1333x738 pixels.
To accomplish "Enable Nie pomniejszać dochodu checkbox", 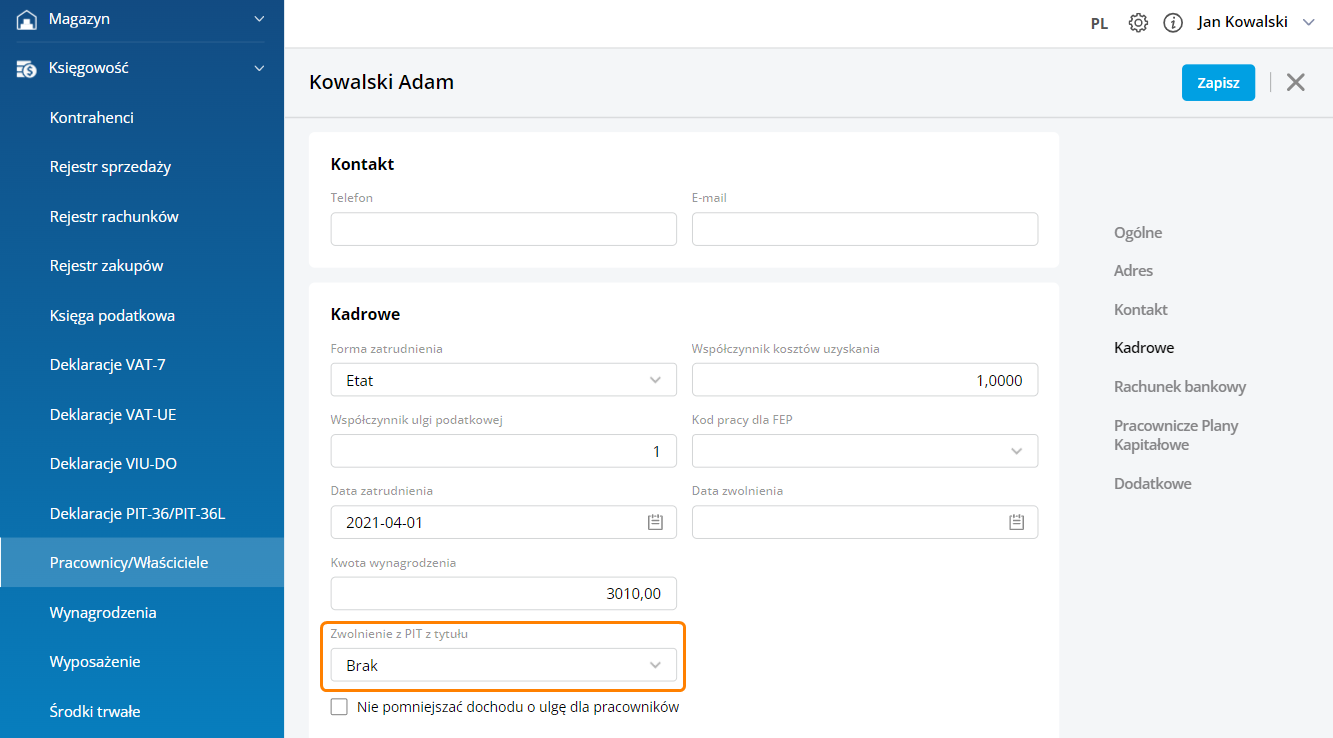I will click(339, 707).
